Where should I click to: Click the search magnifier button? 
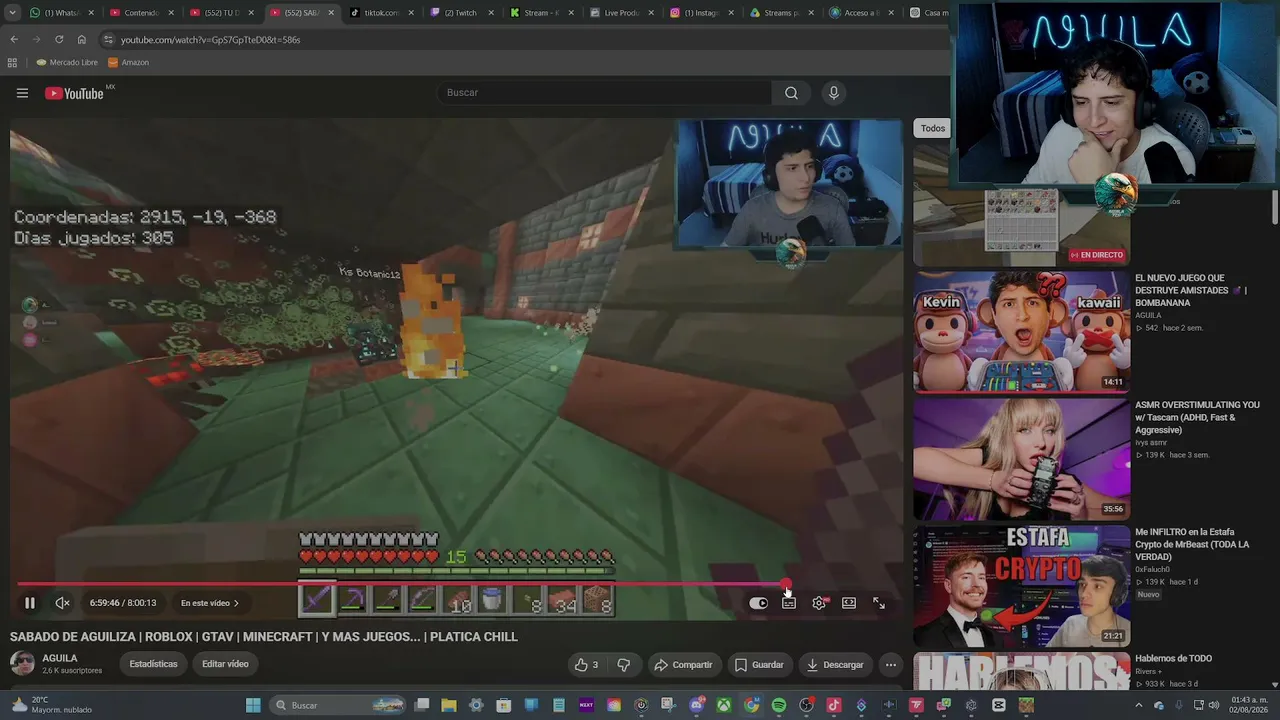791,93
